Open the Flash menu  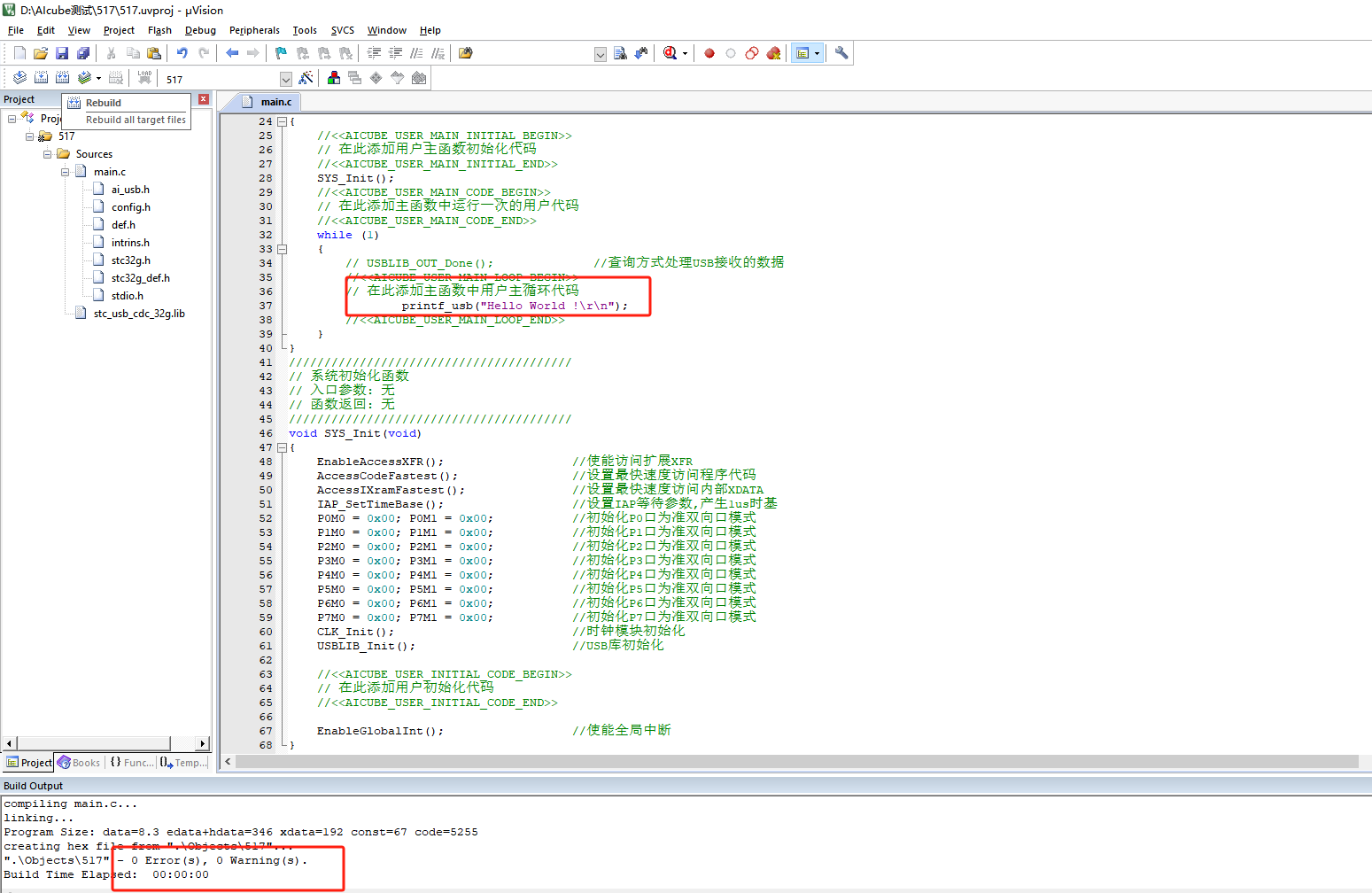coord(159,30)
